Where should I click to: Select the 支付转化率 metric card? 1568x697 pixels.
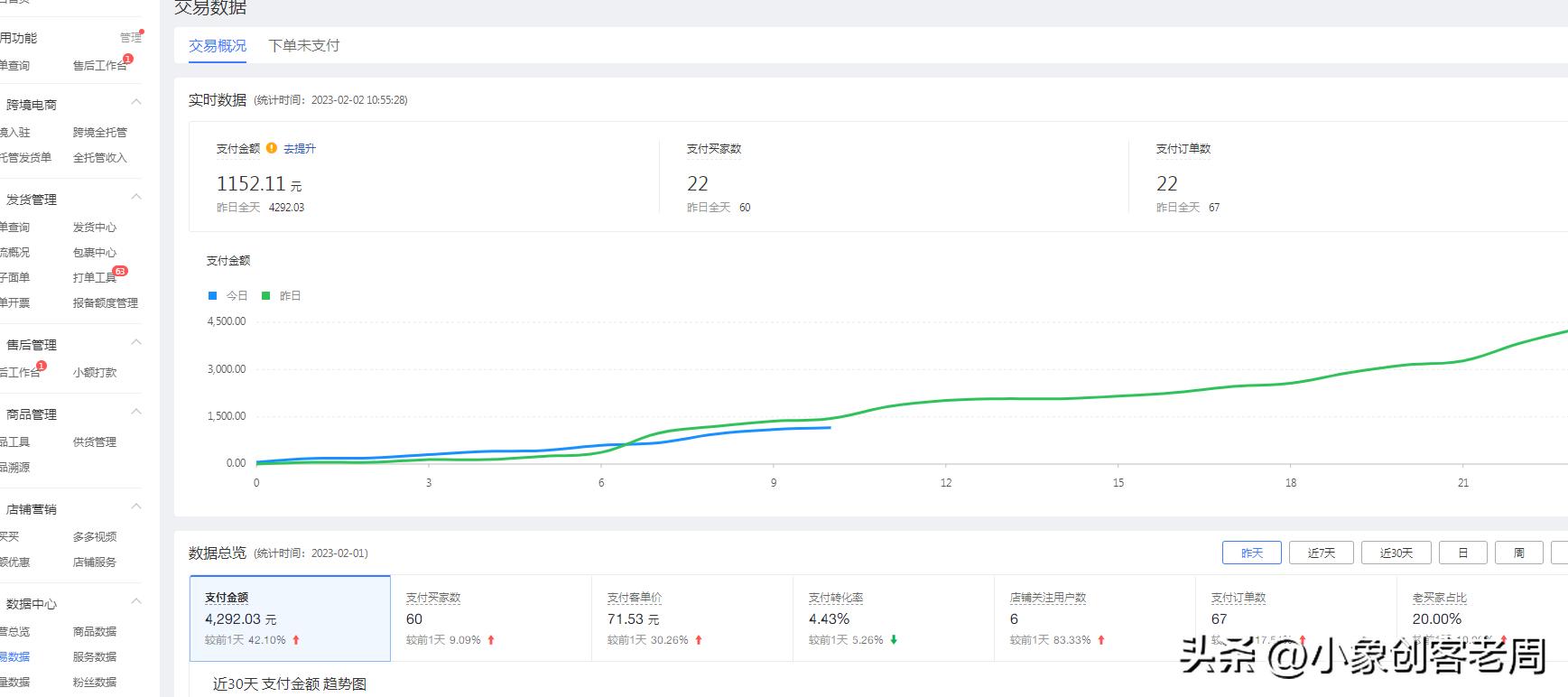point(893,618)
